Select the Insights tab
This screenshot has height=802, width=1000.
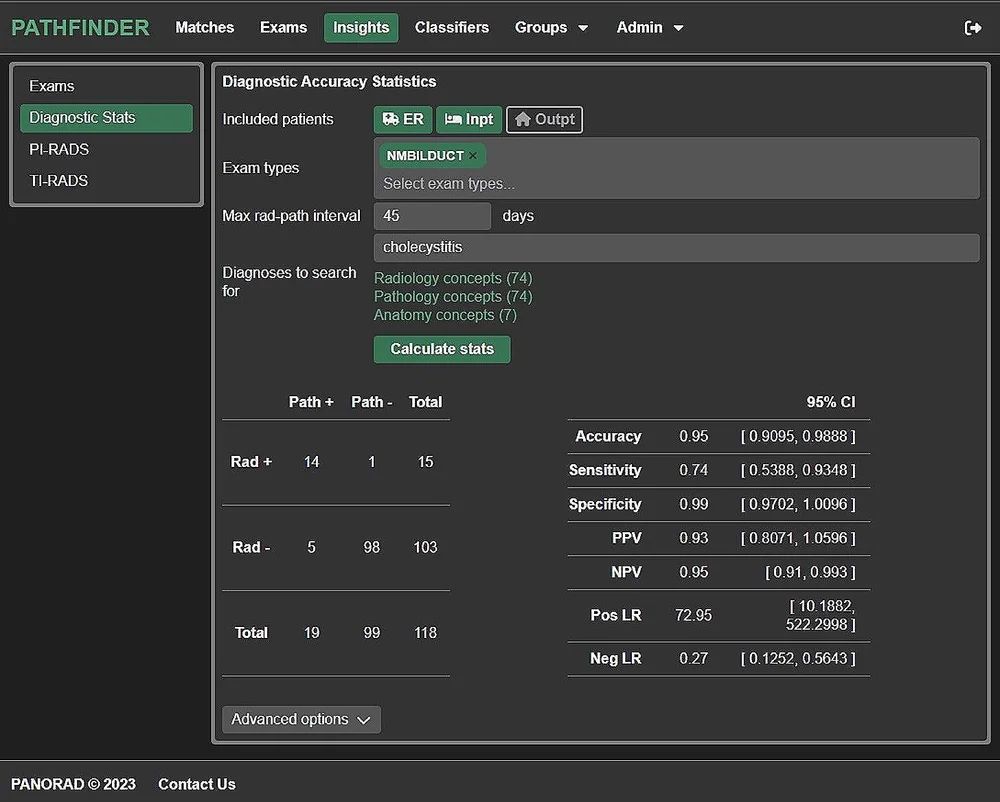(x=361, y=27)
